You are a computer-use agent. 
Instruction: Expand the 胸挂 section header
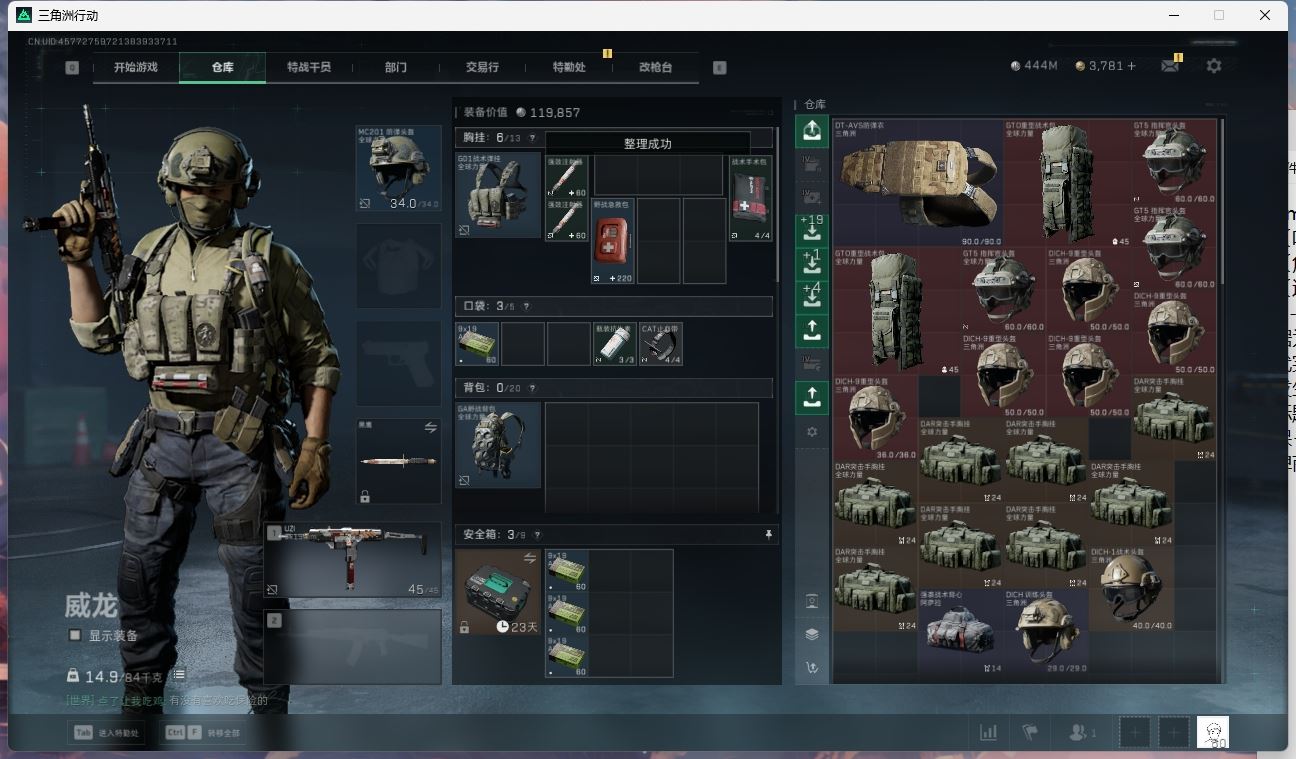(613, 138)
